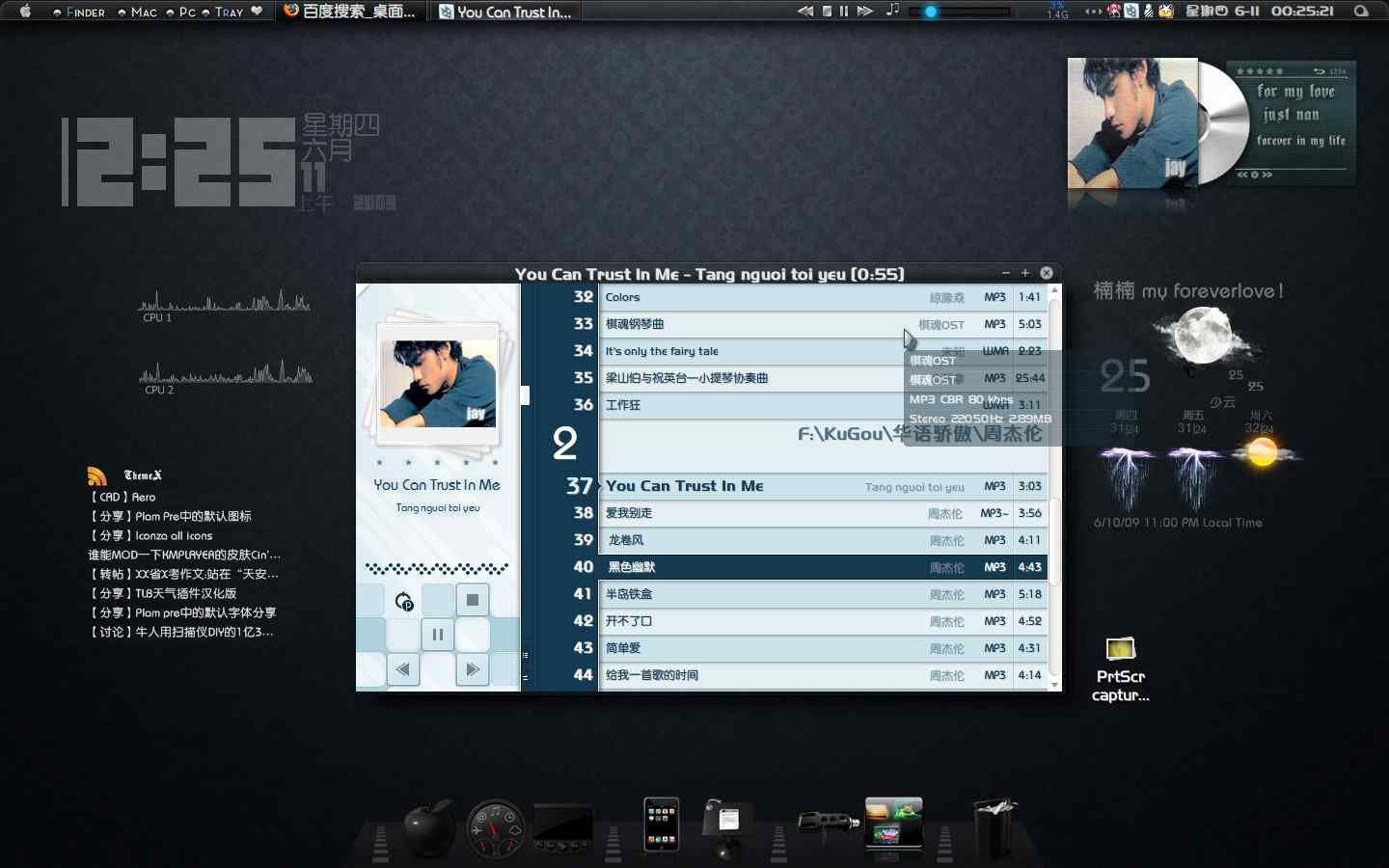Open the trash bin dock icon
The image size is (1389, 868).
[994, 827]
